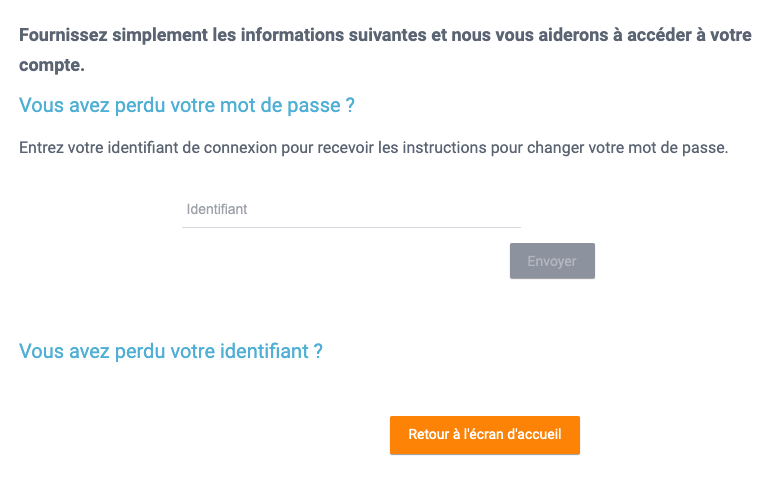Collapse the 'Vous avez perdu votre mot de passe ?' section
Screen dimensions: 774x484
click(x=187, y=105)
